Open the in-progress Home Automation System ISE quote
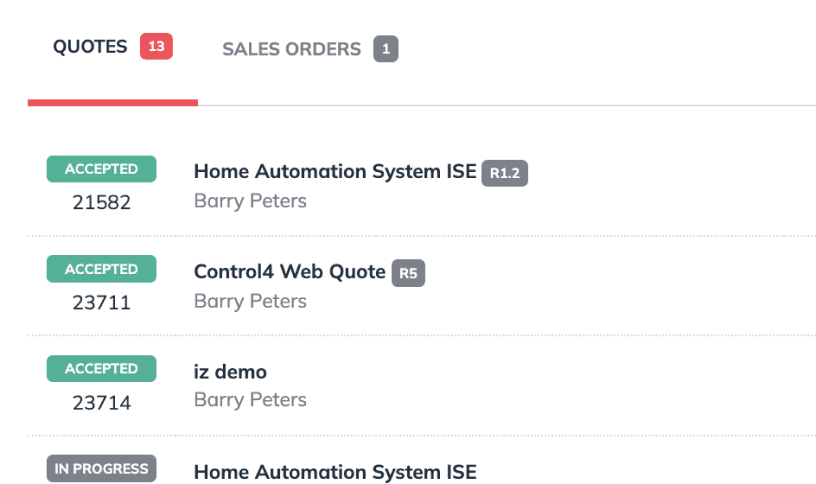The height and width of the screenshot is (484, 816). [335, 472]
